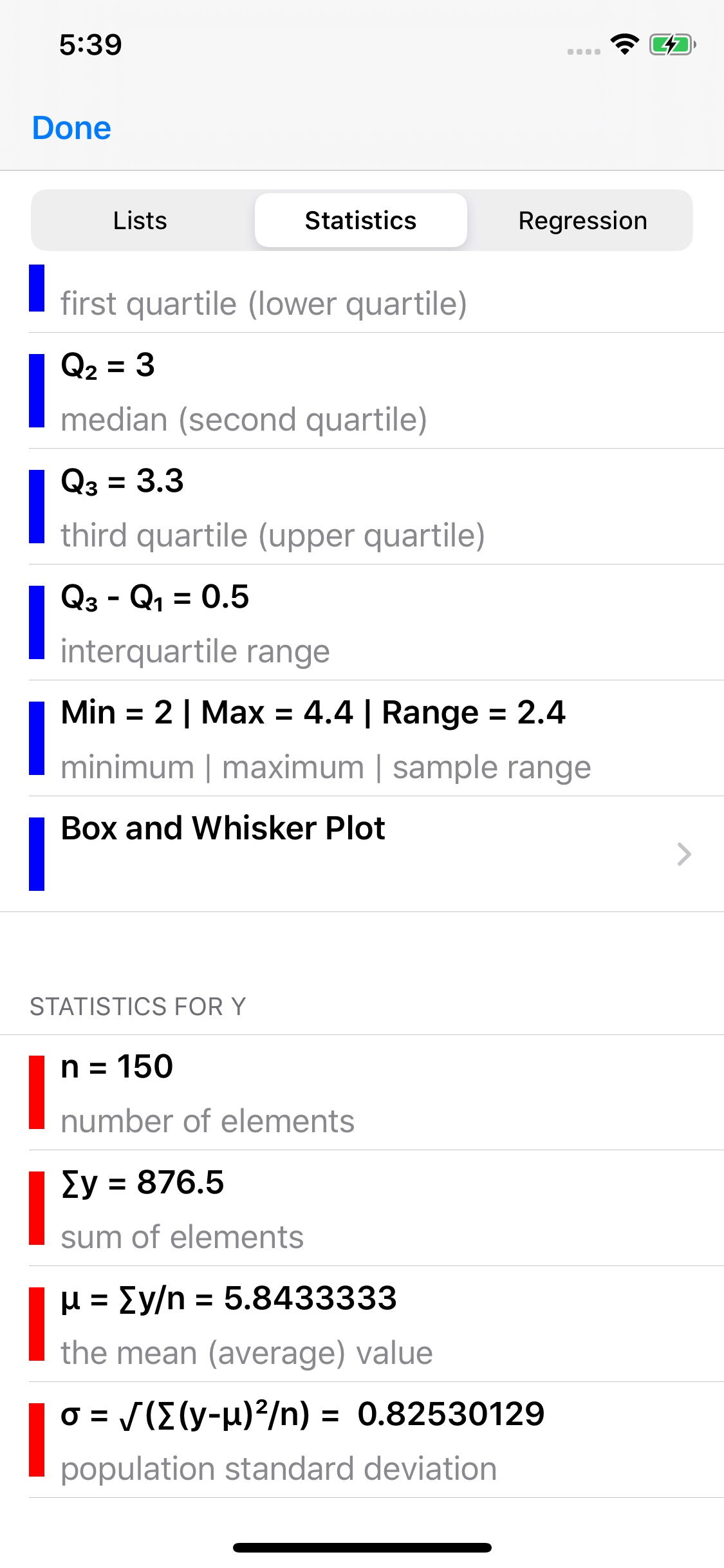The height and width of the screenshot is (1568, 724).
Task: Tap the blue marker beside Q₃ = 3.3
Action: [x=37, y=507]
